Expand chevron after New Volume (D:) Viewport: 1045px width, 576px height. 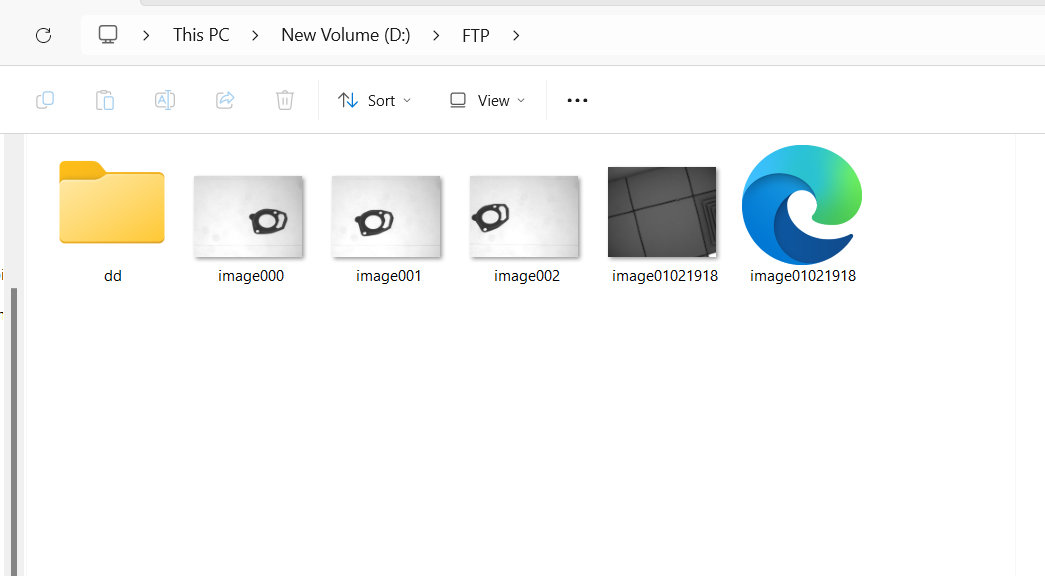(436, 35)
